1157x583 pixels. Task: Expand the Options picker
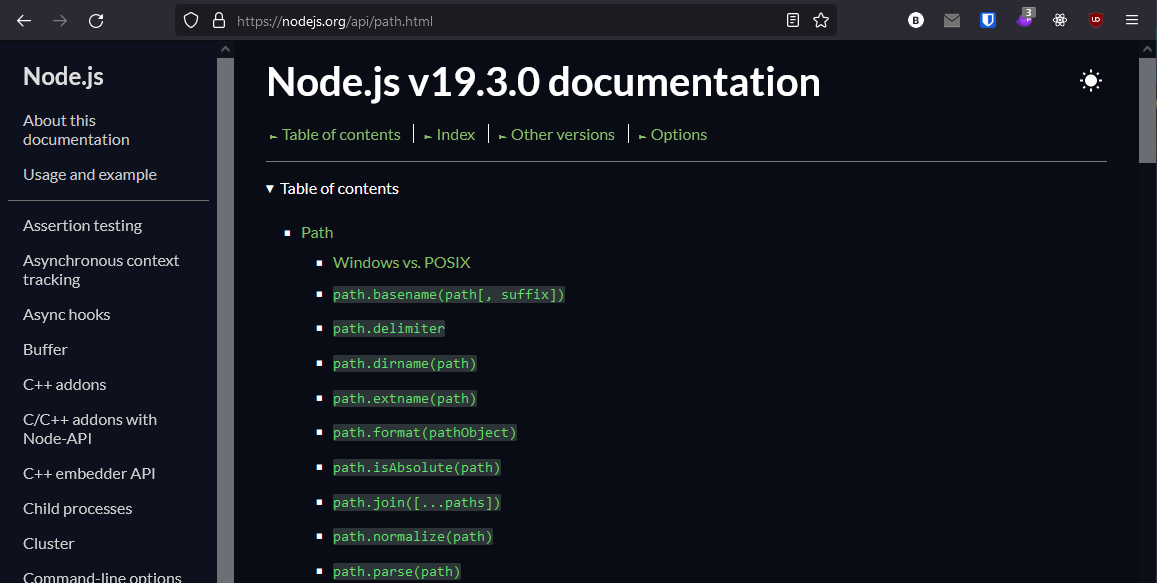point(672,135)
